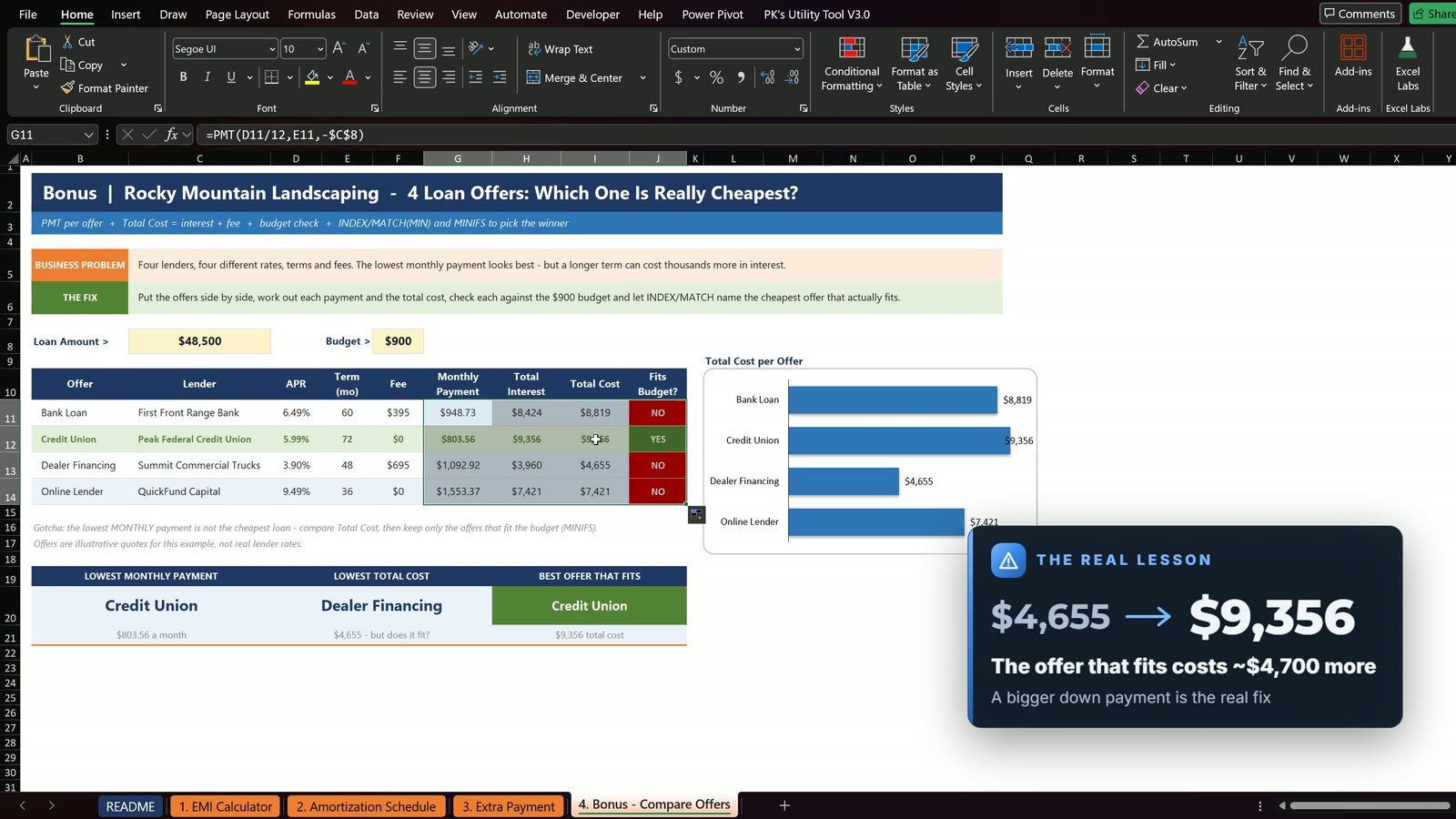Open the Power Pivot ribbon tab
The height and width of the screenshot is (819, 1456).
(x=713, y=15)
